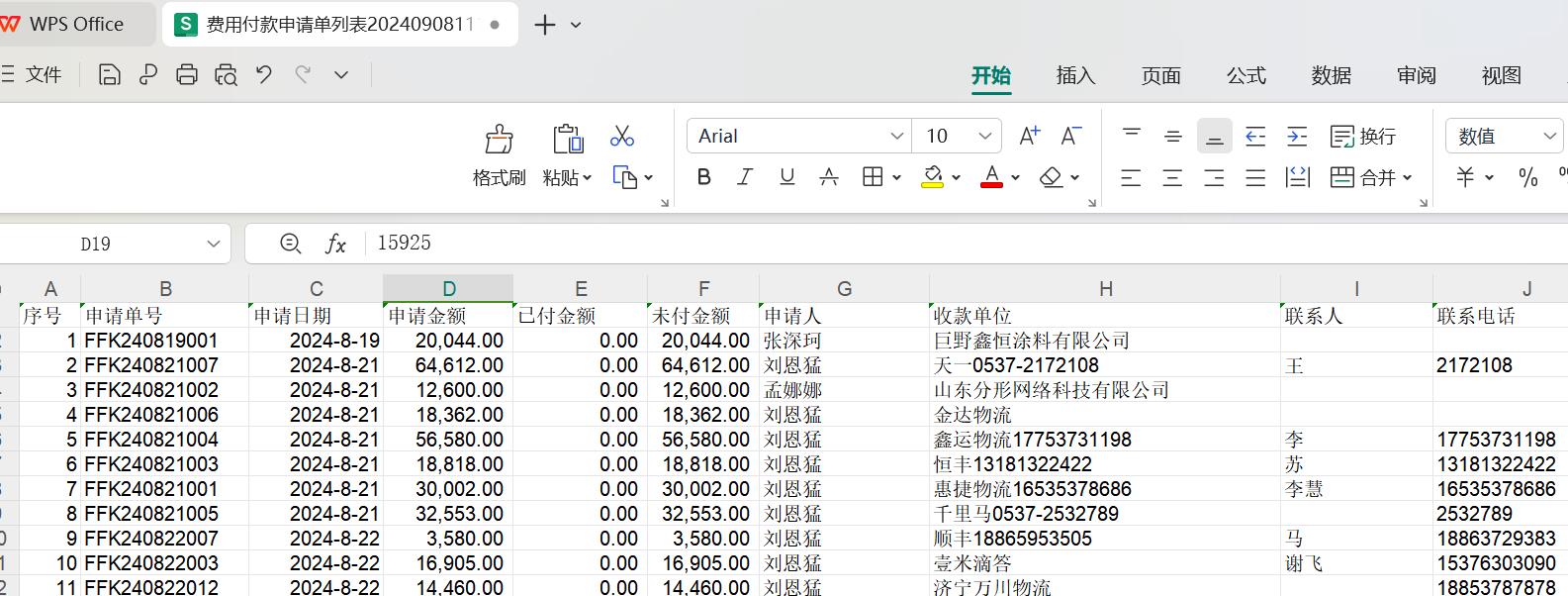
Task: Expand the font size dropdown
Action: coord(985,136)
